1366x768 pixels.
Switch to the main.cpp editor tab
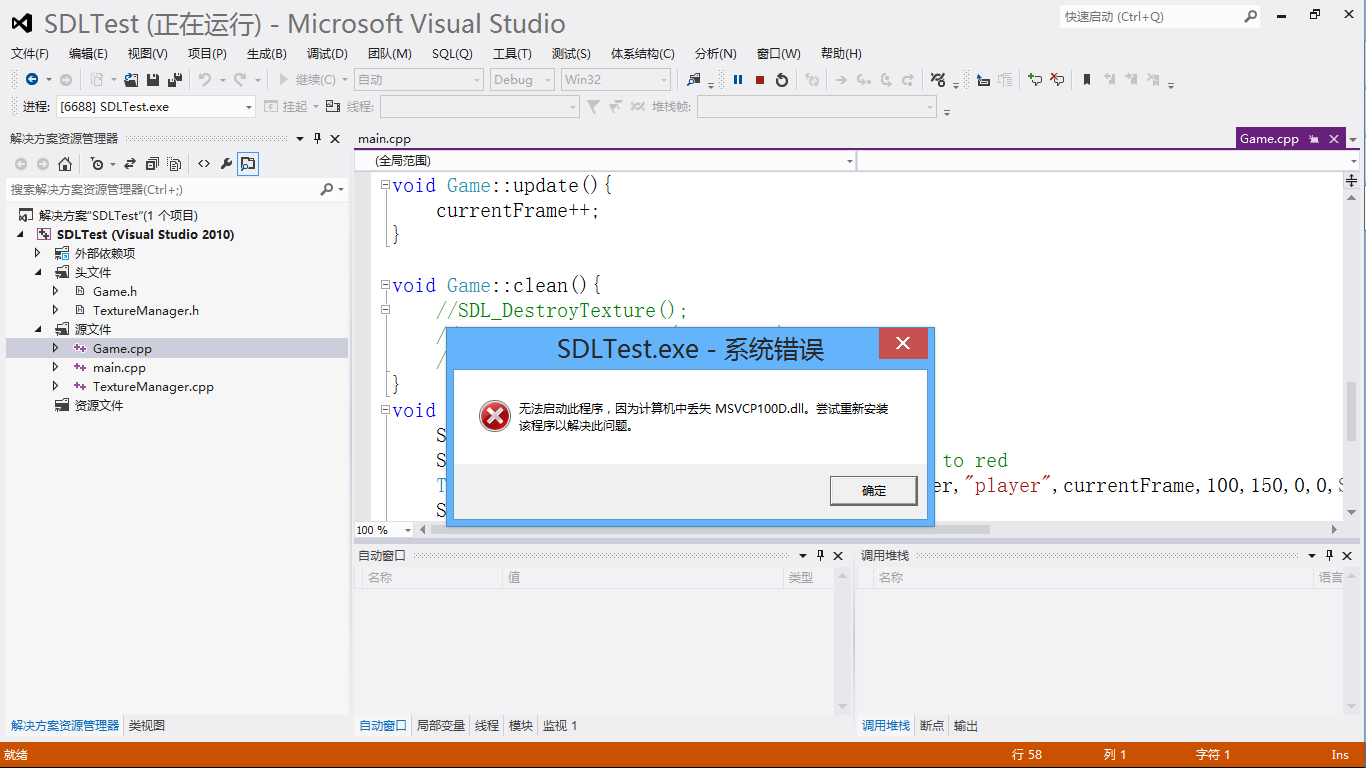pyautogui.click(x=384, y=139)
